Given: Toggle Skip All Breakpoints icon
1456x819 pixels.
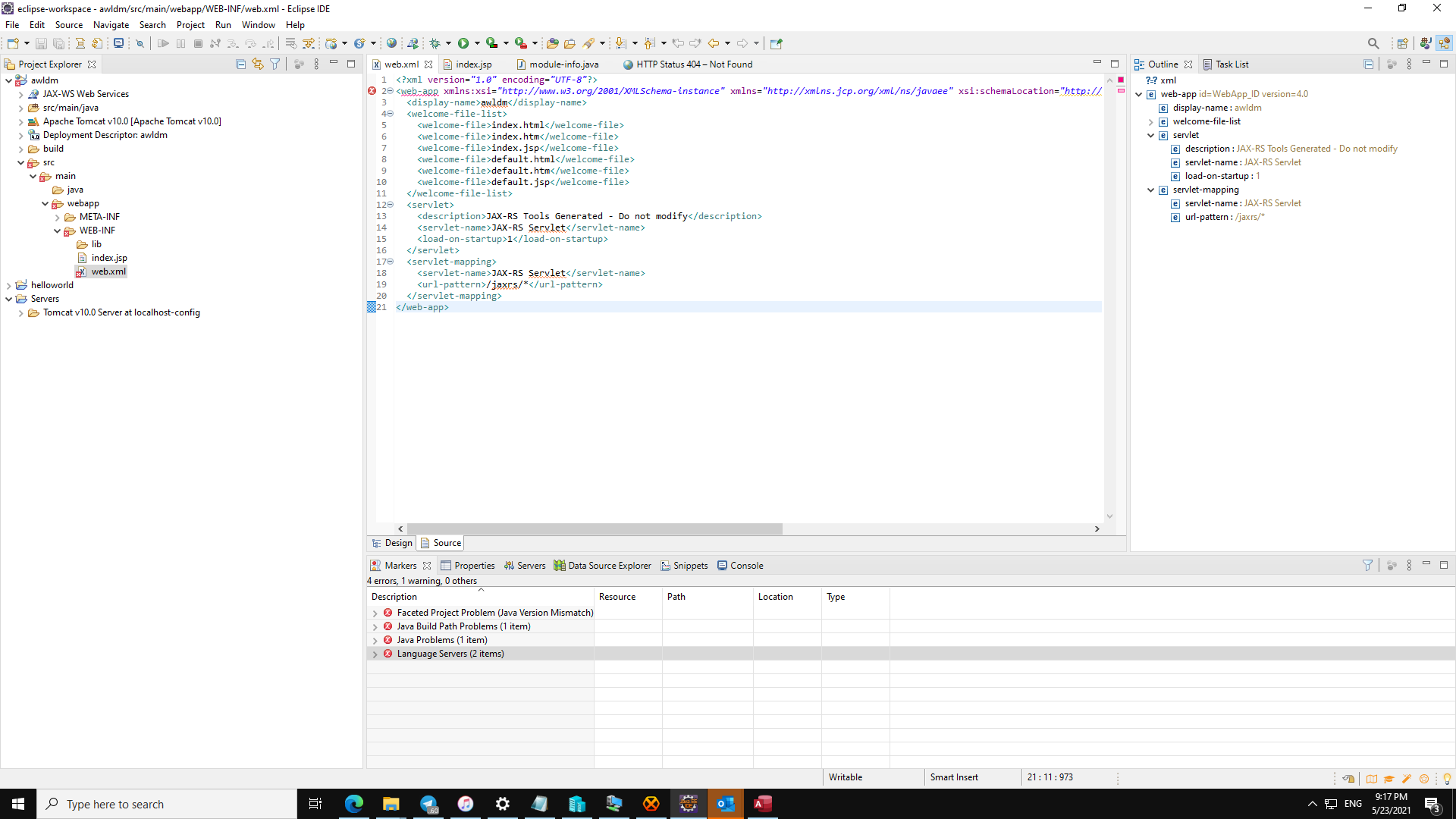Looking at the screenshot, I should [x=140, y=43].
